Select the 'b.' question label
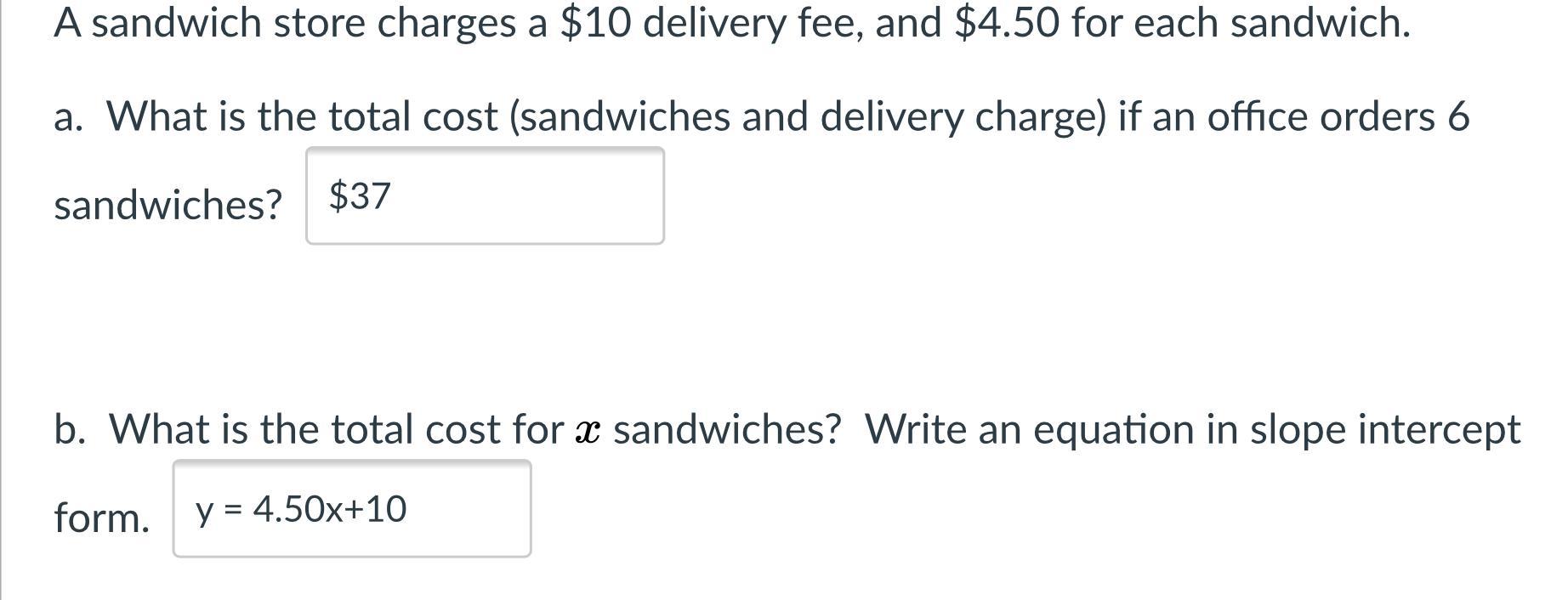This screenshot has width=1568, height=600. [x=70, y=429]
